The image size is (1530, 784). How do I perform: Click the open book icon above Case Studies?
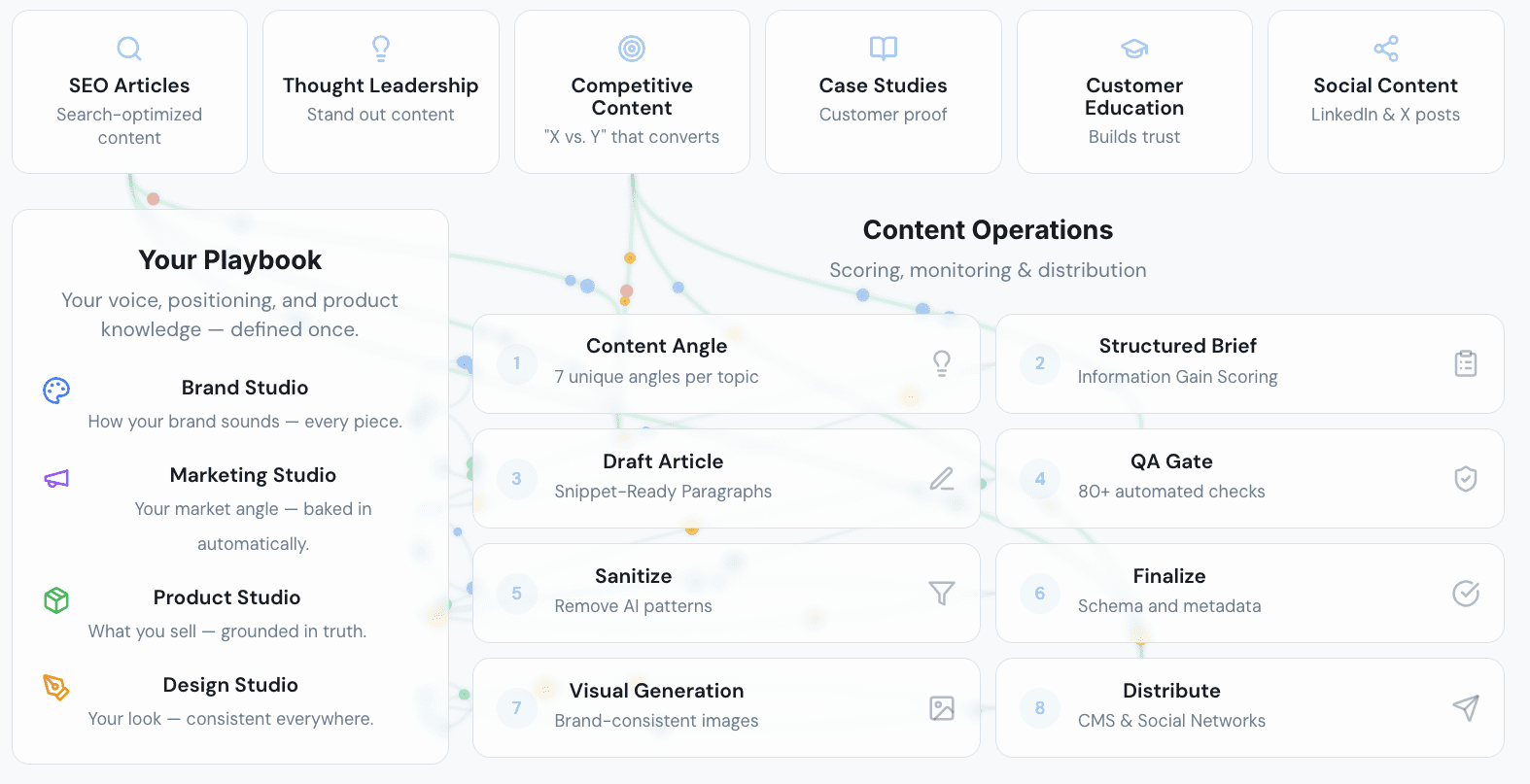(x=884, y=49)
